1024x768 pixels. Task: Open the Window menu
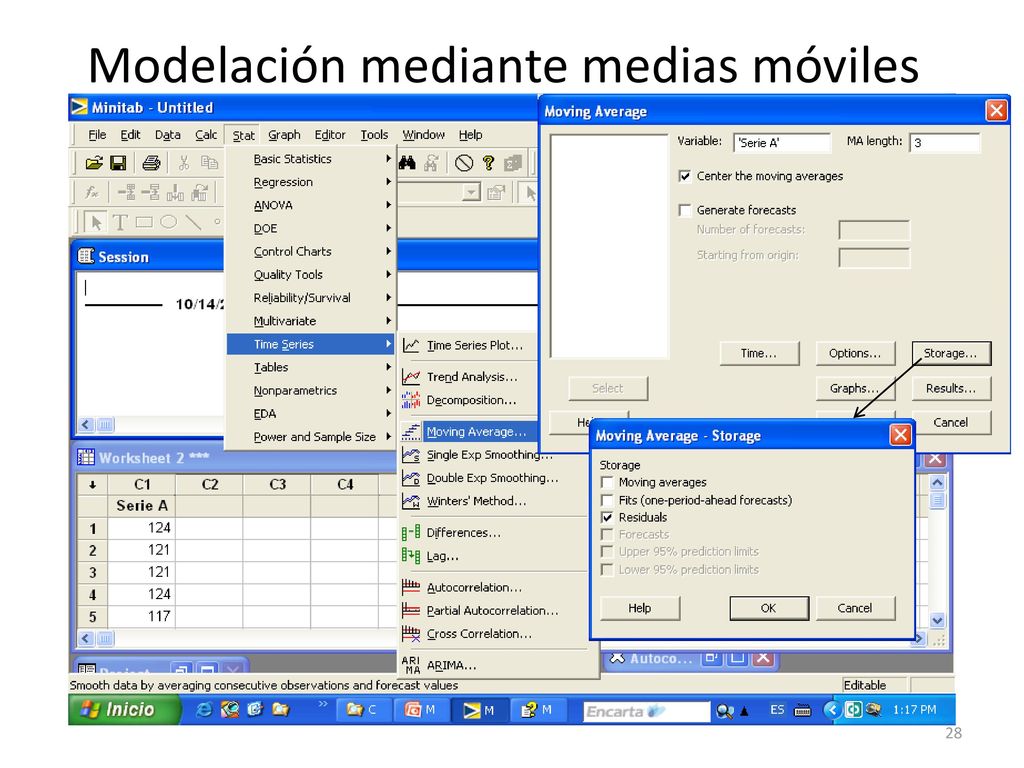click(x=423, y=135)
